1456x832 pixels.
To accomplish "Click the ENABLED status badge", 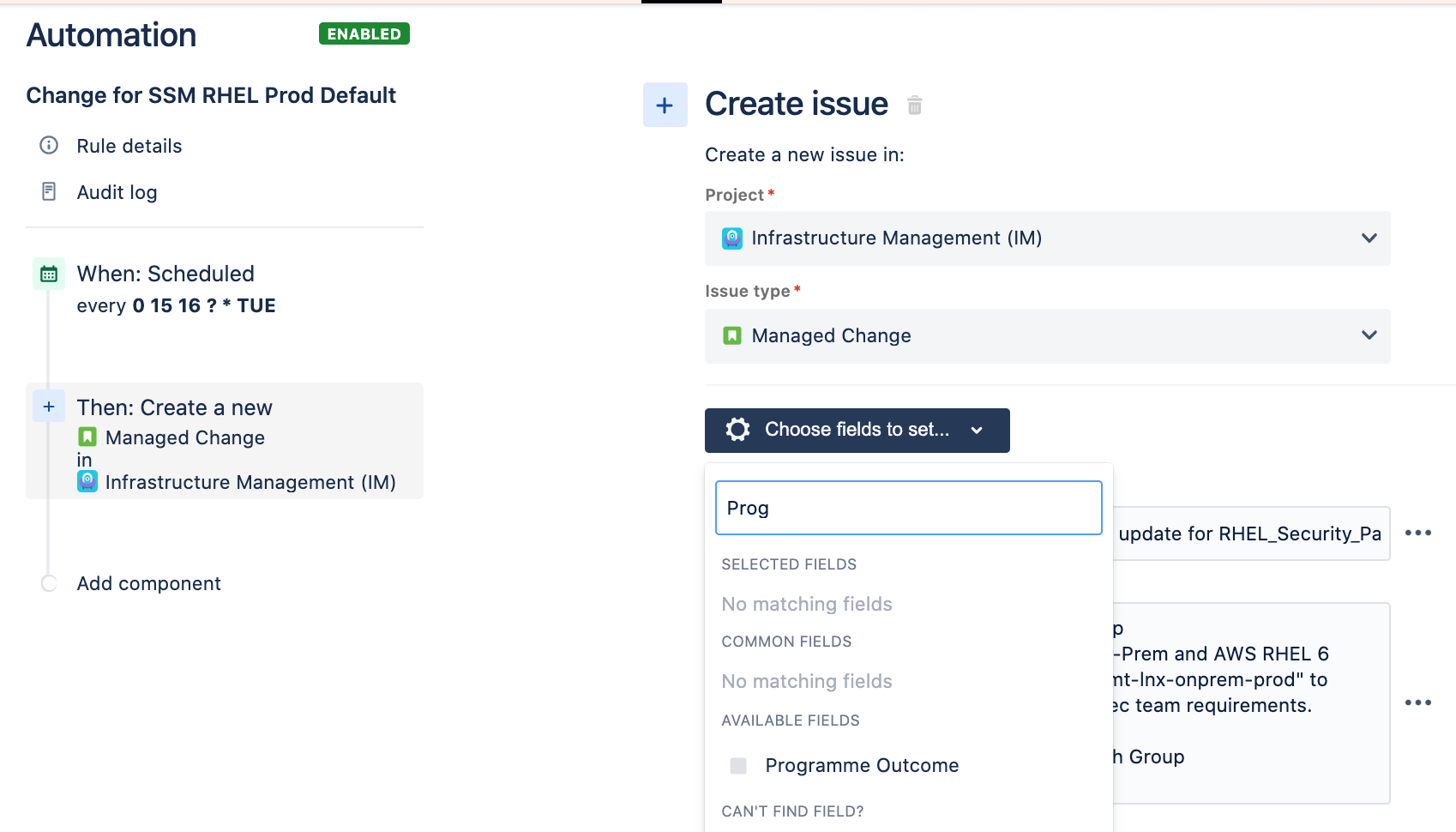I will (364, 33).
